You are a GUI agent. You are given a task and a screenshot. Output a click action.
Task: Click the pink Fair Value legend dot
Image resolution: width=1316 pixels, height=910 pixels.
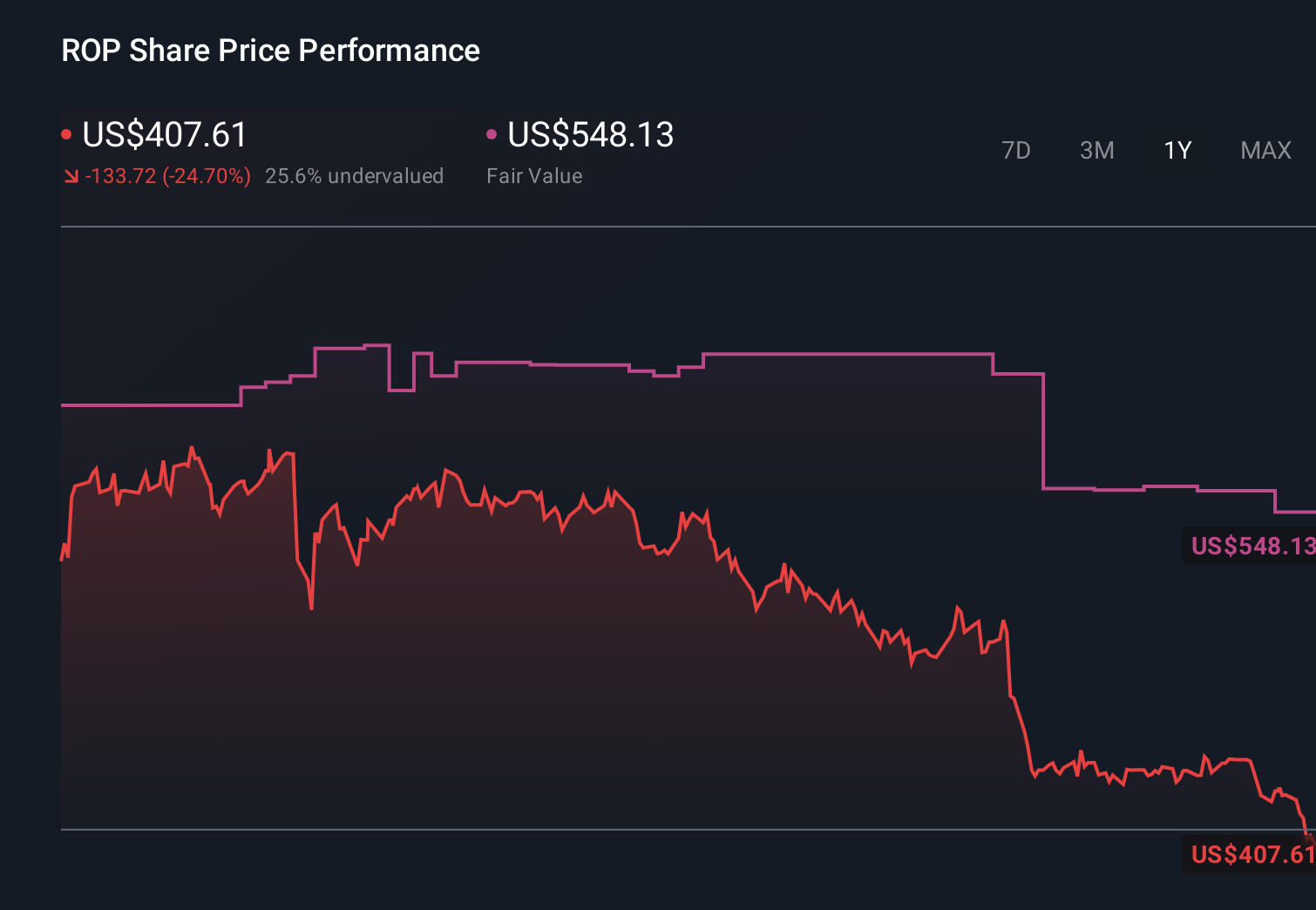(x=492, y=134)
